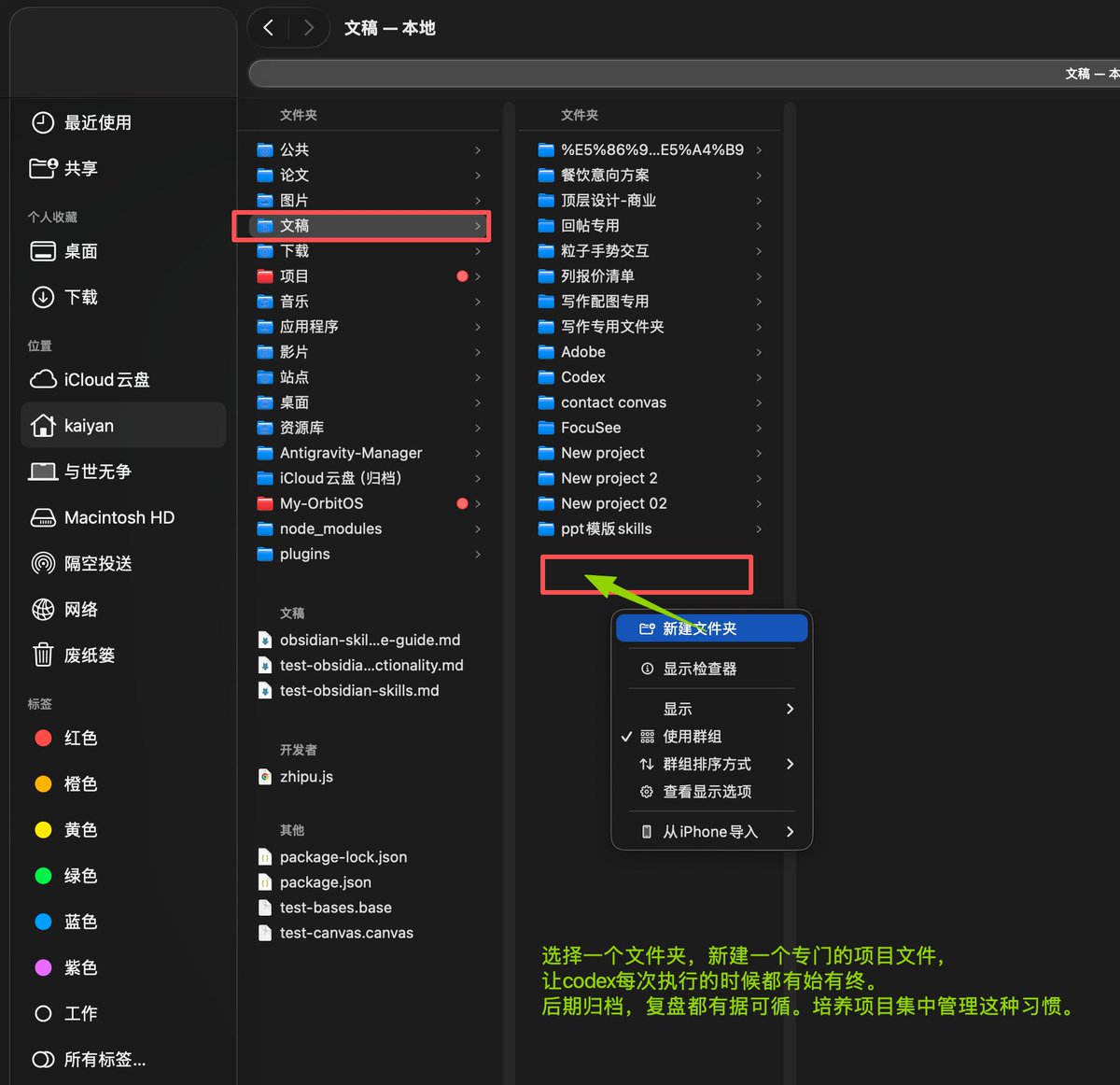
Task: Select Show Inspector from the context menu
Action: click(x=711, y=669)
